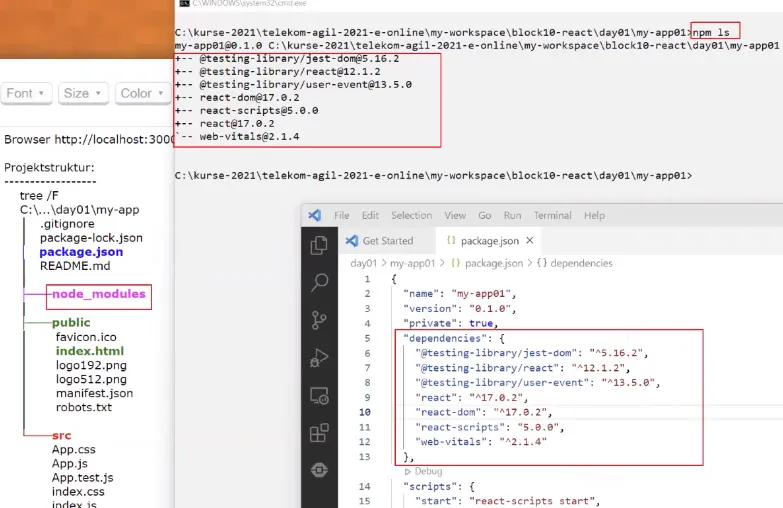Click the "react-dom" dependency line in editor
This screenshot has height=508, width=783.
(484, 412)
